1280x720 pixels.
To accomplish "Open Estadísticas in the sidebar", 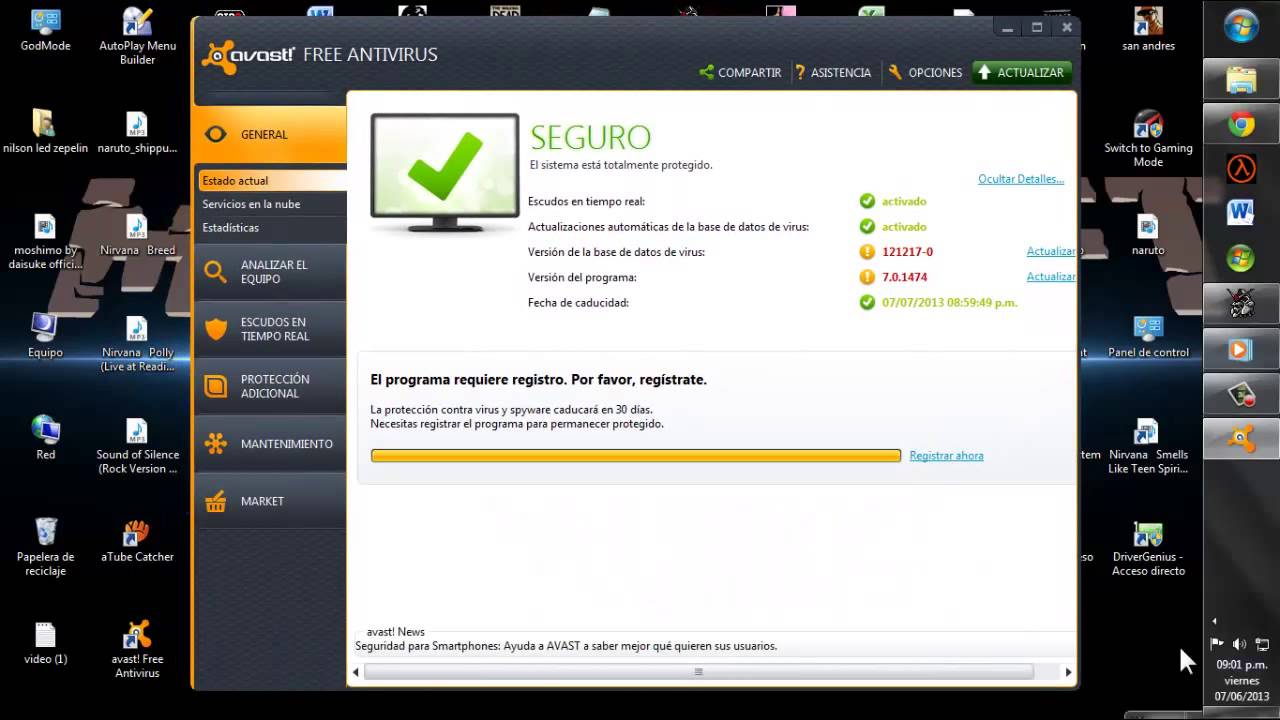I will (230, 227).
